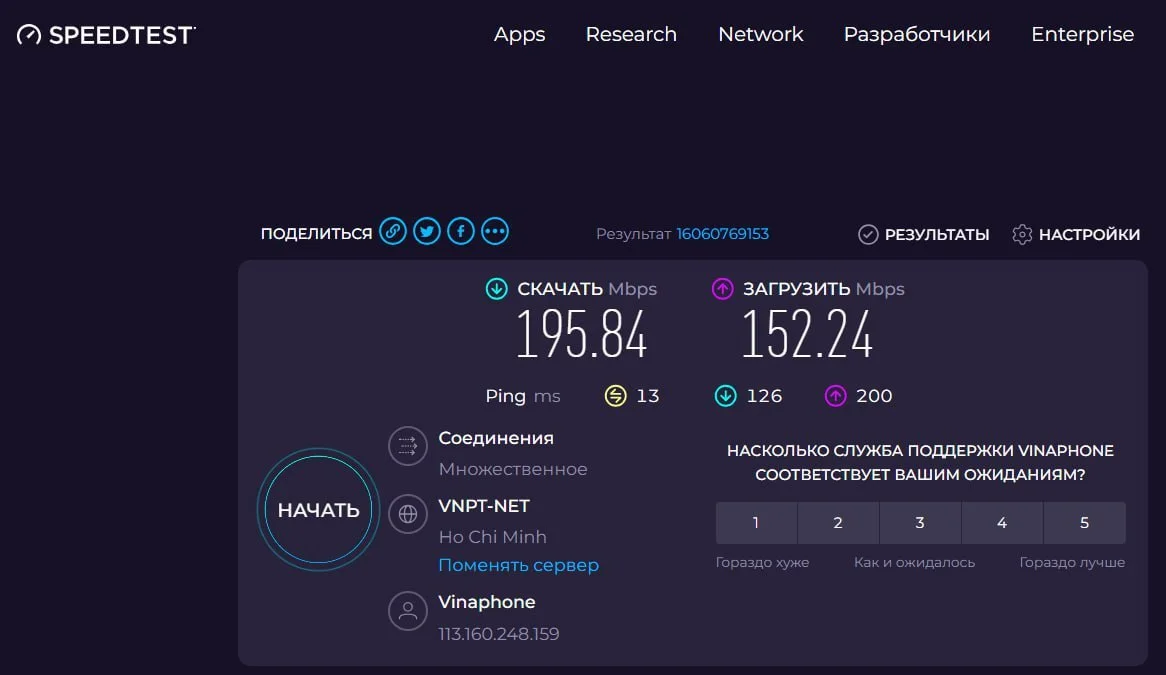
Task: Click the Ping ms label
Action: click(x=523, y=396)
